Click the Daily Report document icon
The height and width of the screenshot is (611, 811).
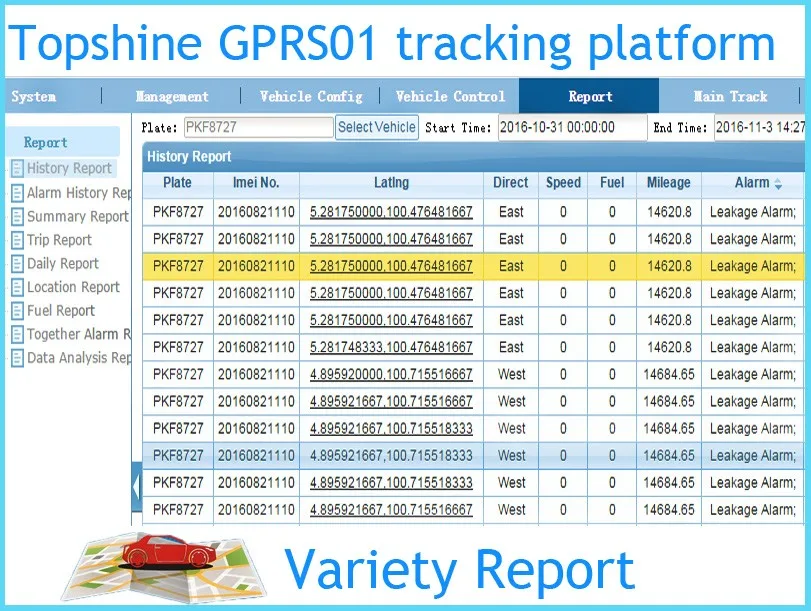pos(17,264)
